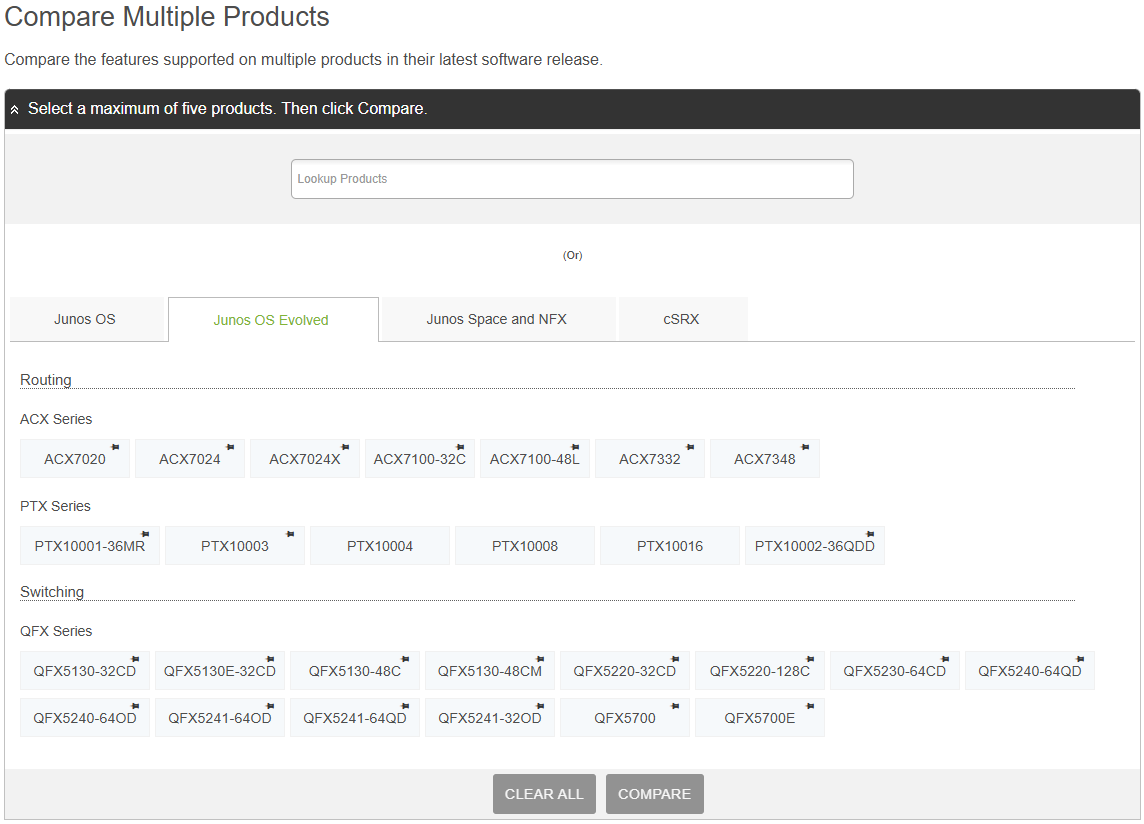Click the flag icon on PTX10003
1144x824 pixels.
290,534
